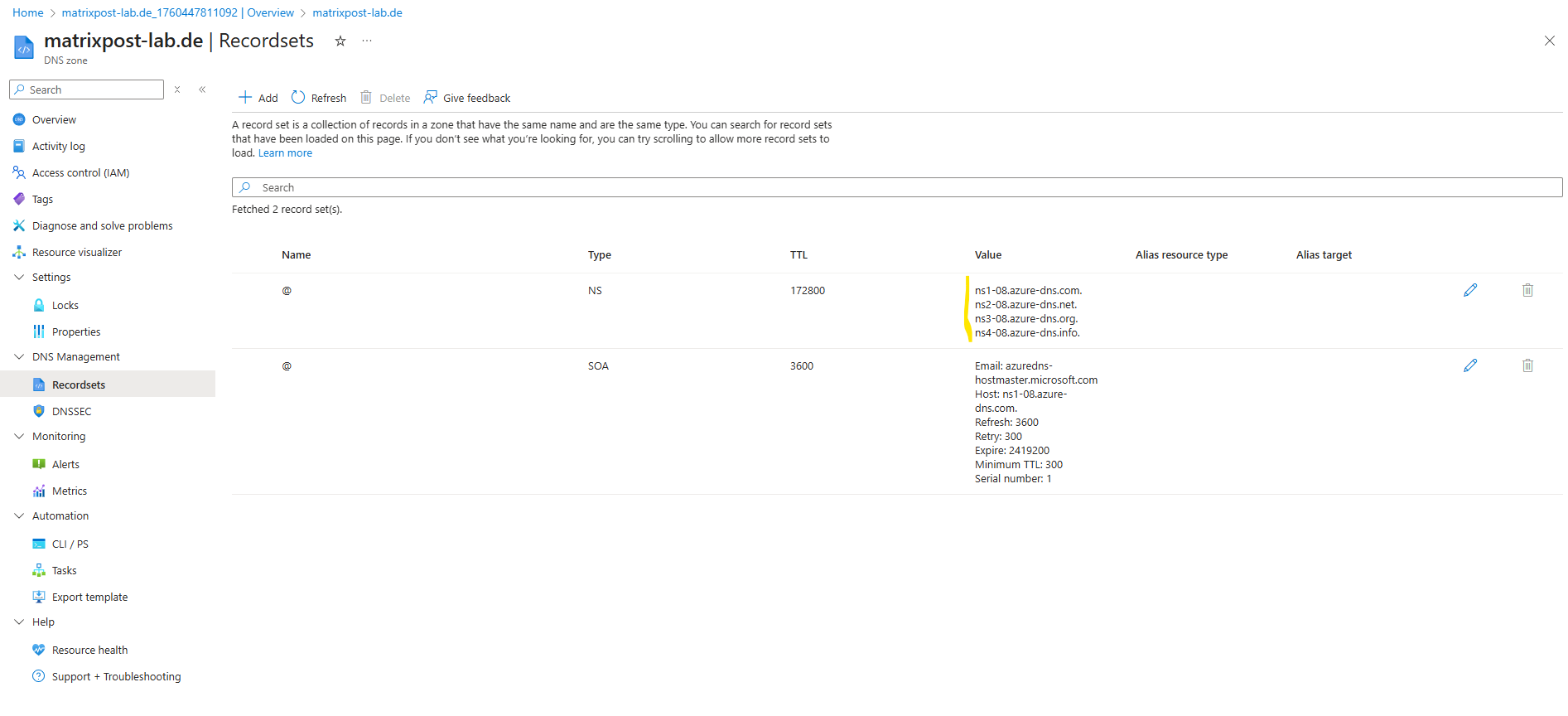Click the pencil edit icon for NS record
1568x716 pixels.
1470,290
